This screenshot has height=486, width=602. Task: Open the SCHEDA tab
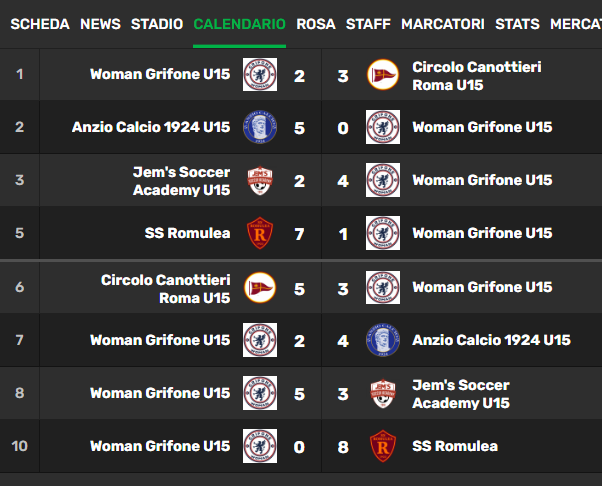40,24
